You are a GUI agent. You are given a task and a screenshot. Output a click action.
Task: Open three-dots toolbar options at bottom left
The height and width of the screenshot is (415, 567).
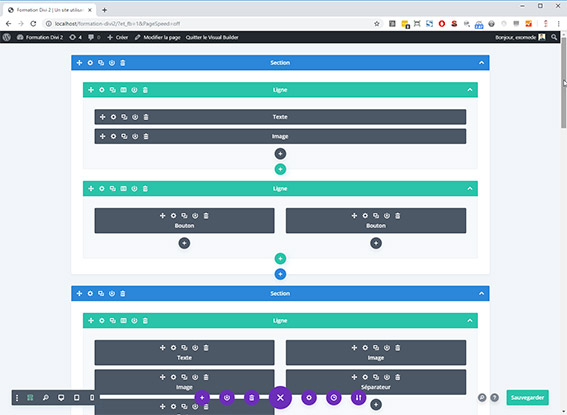[x=17, y=397]
